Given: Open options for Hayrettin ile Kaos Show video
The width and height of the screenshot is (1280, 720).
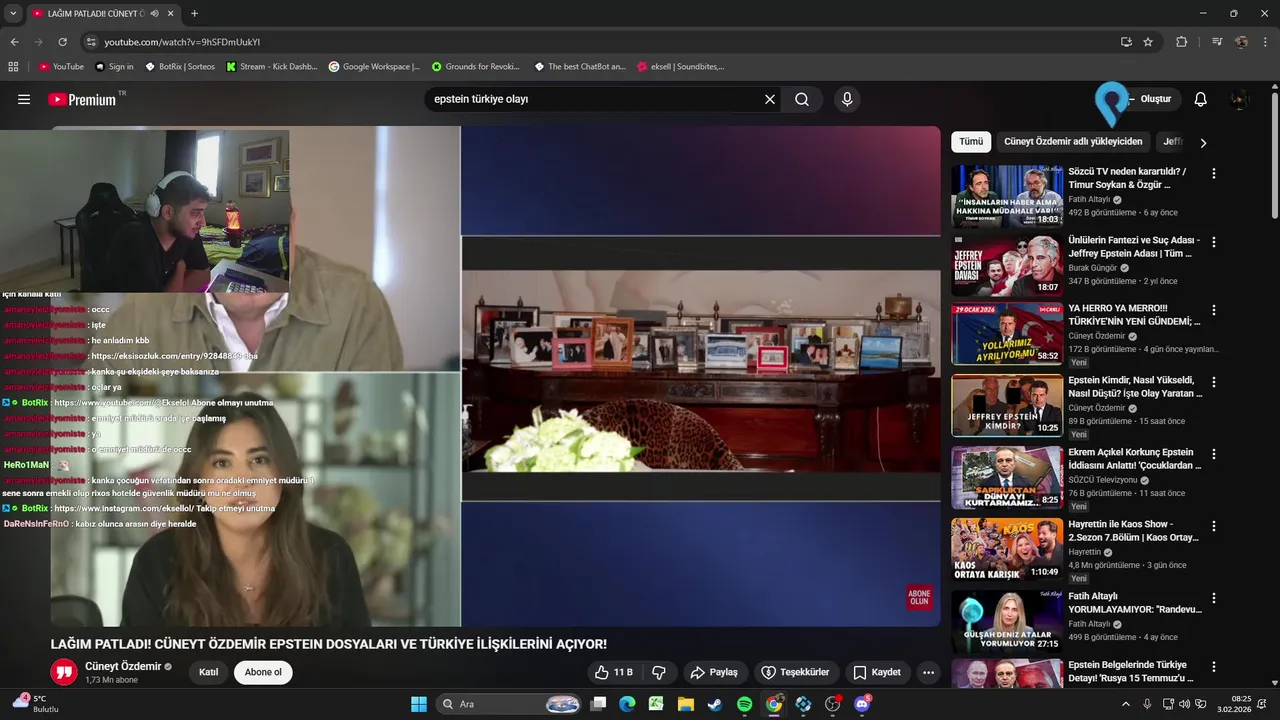Looking at the screenshot, I should tap(1214, 526).
